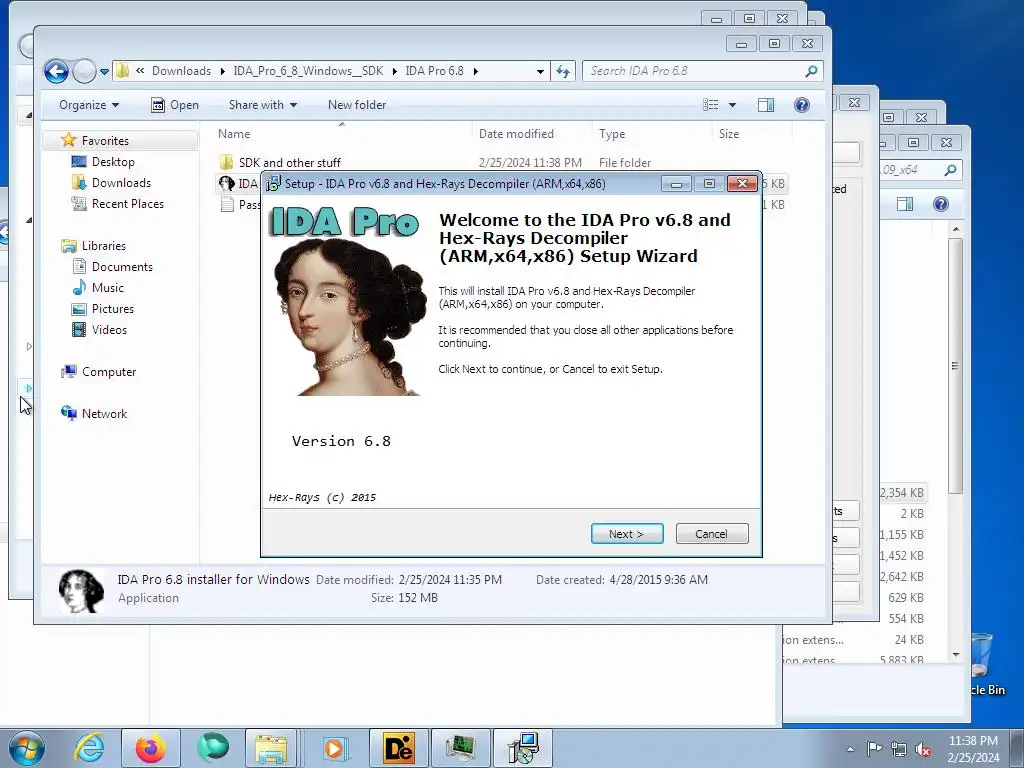Click Next in the IDA Pro setup wizard
1024x768 pixels.
point(627,534)
